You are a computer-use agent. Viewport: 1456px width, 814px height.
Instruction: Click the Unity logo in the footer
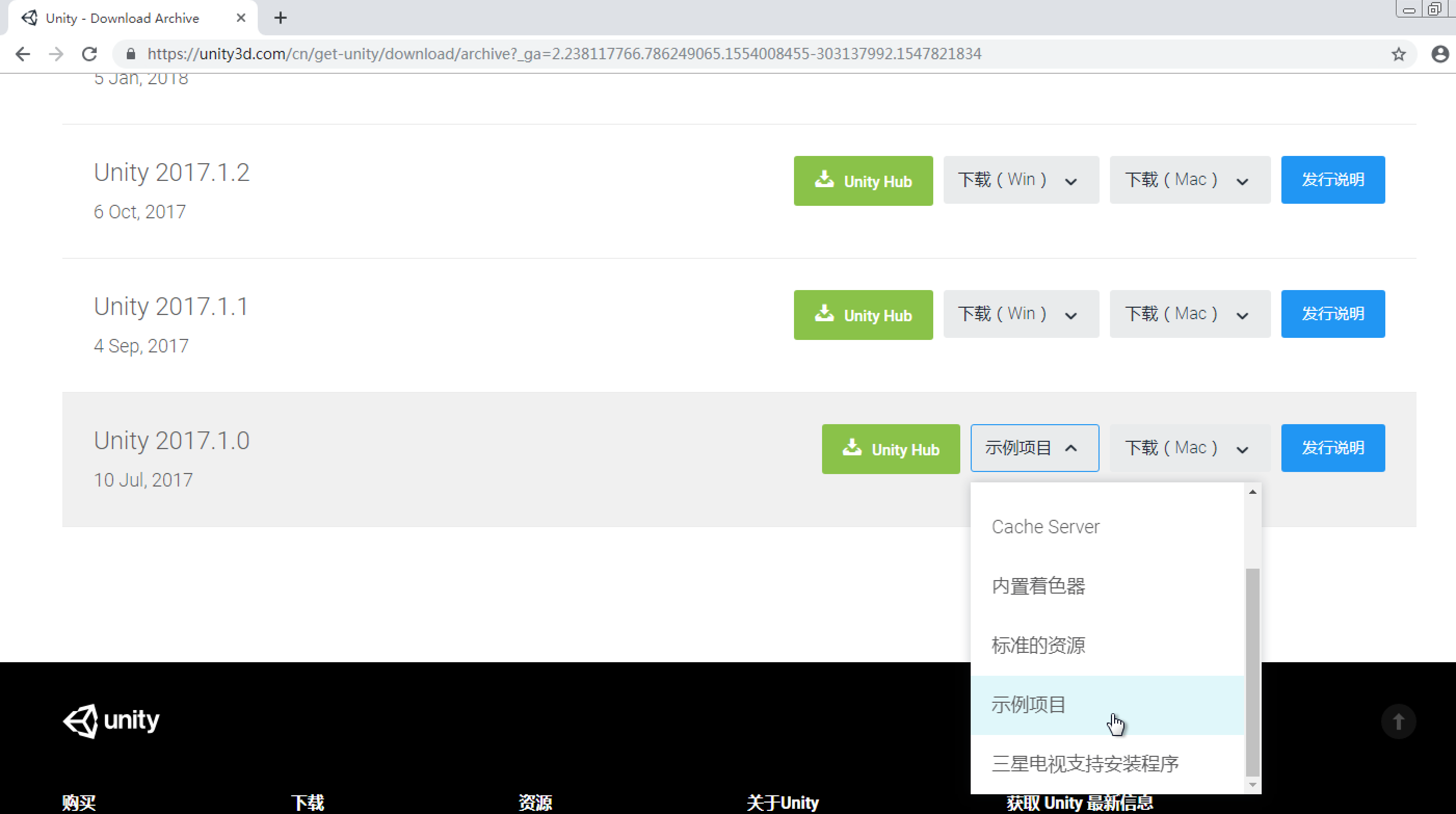111,721
